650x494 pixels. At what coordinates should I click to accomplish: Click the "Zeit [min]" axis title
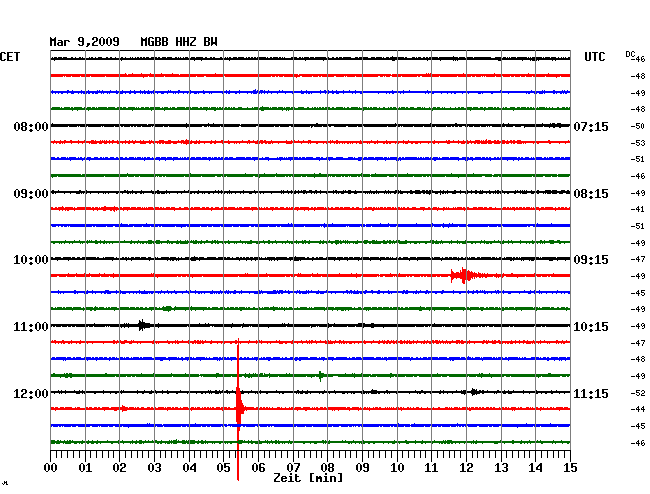(x=308, y=478)
